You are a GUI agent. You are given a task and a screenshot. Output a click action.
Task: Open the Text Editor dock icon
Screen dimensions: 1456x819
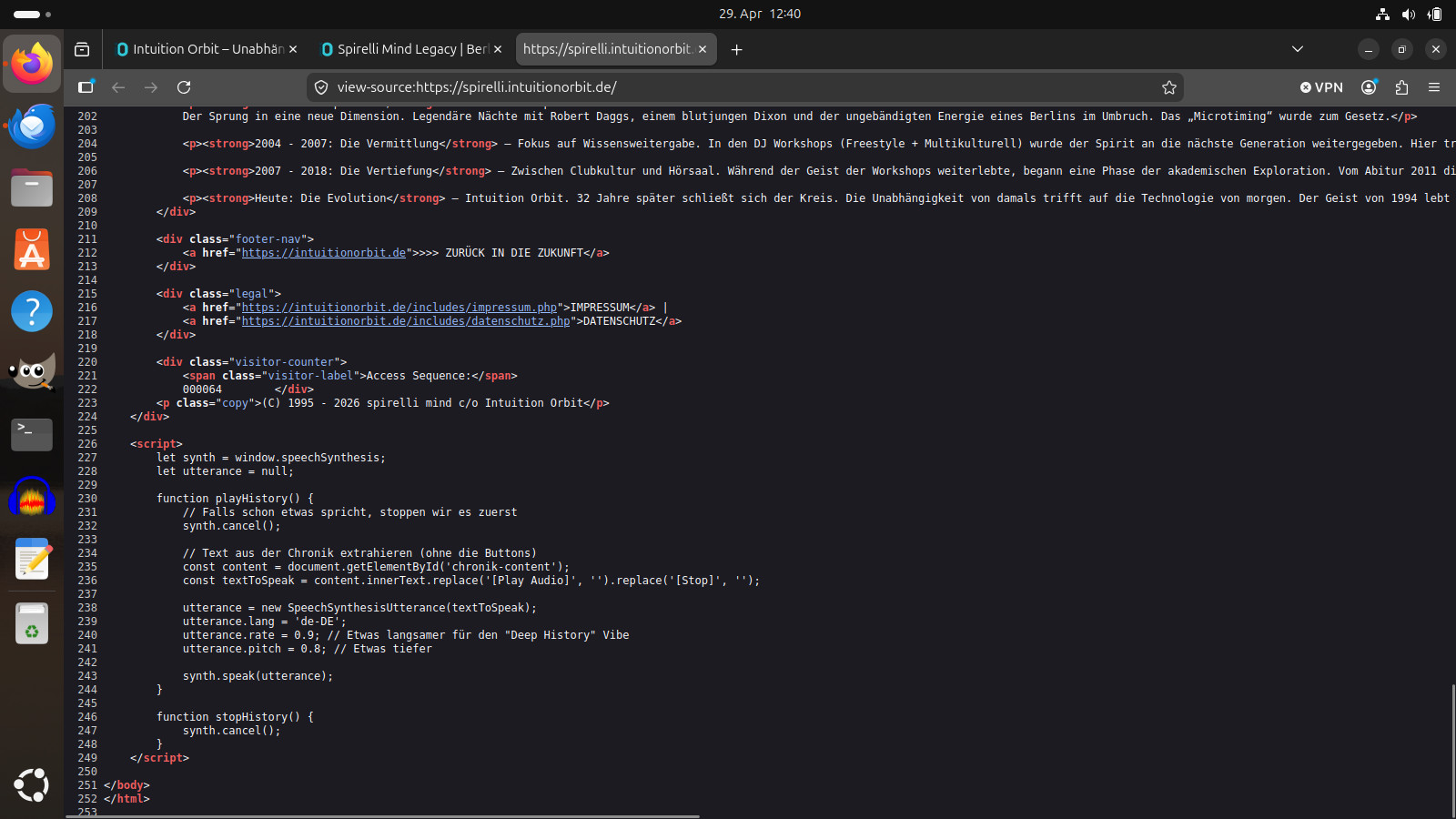(x=32, y=559)
